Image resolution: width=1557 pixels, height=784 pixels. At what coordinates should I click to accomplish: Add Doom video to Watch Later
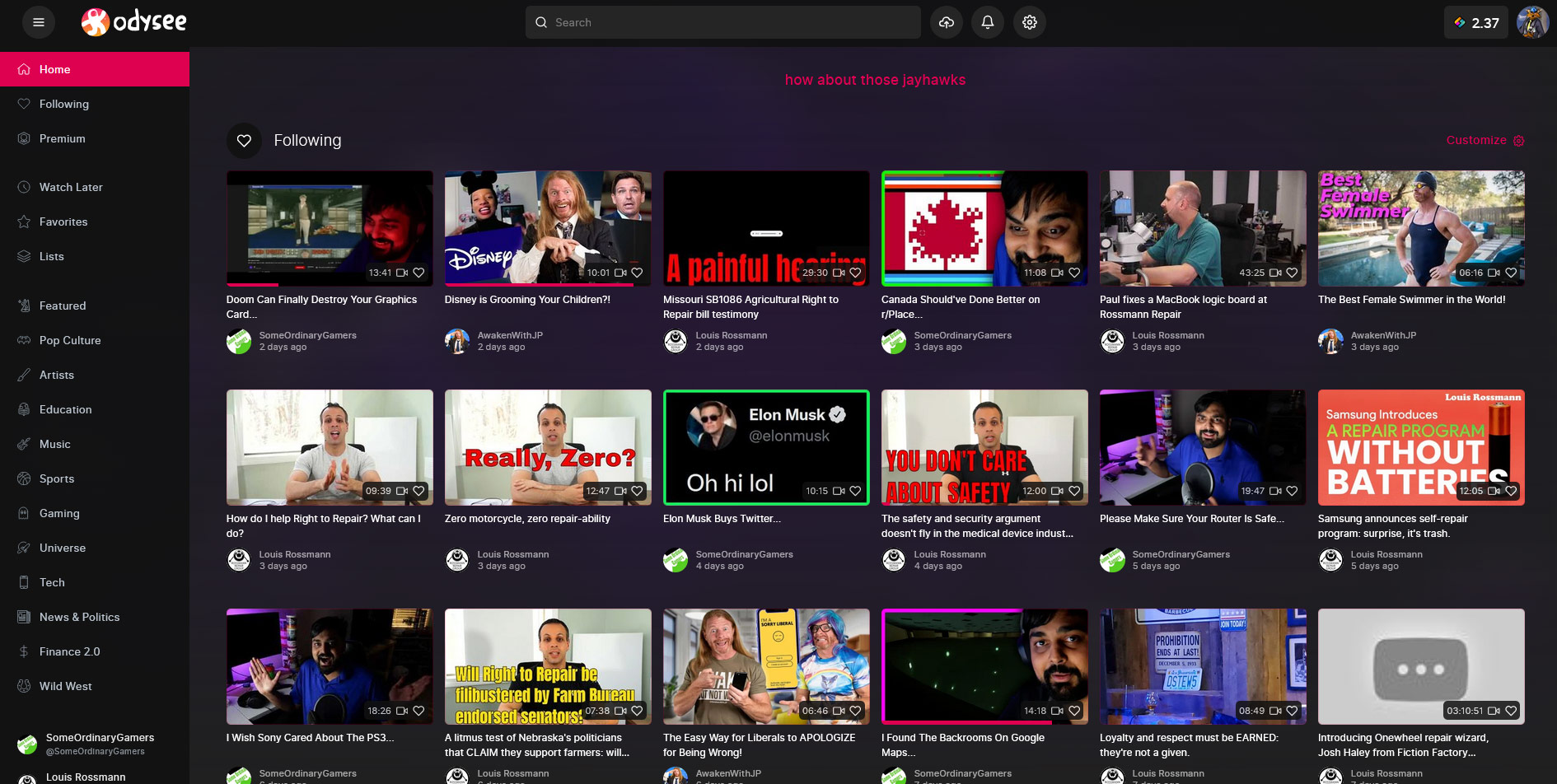[x=402, y=273]
